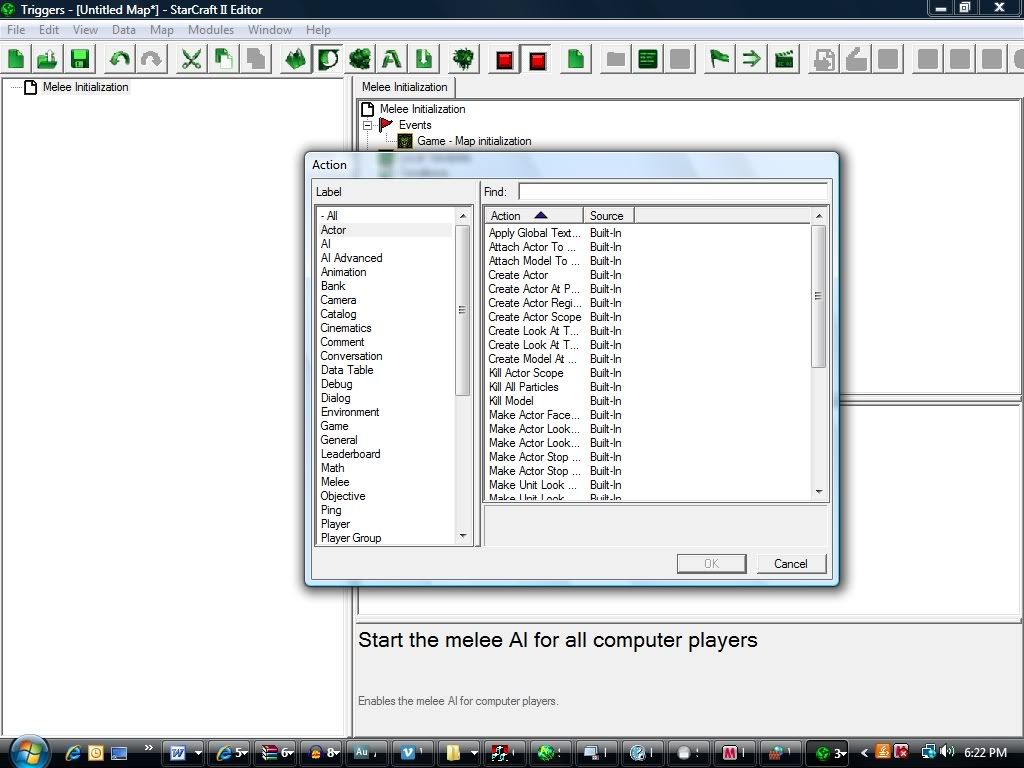Click the green right-arrow toolbar icon

[752, 59]
